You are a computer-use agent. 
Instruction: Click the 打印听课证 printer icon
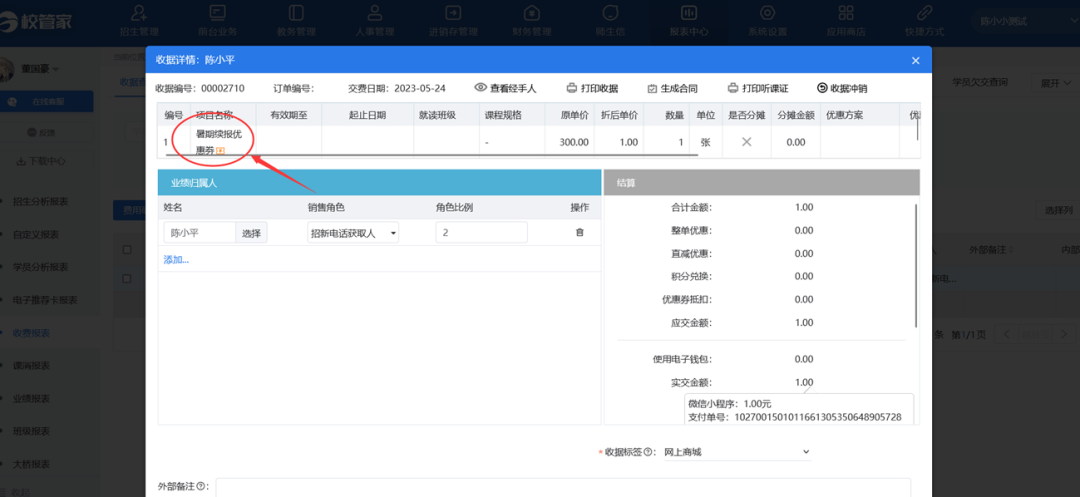pyautogui.click(x=733, y=88)
